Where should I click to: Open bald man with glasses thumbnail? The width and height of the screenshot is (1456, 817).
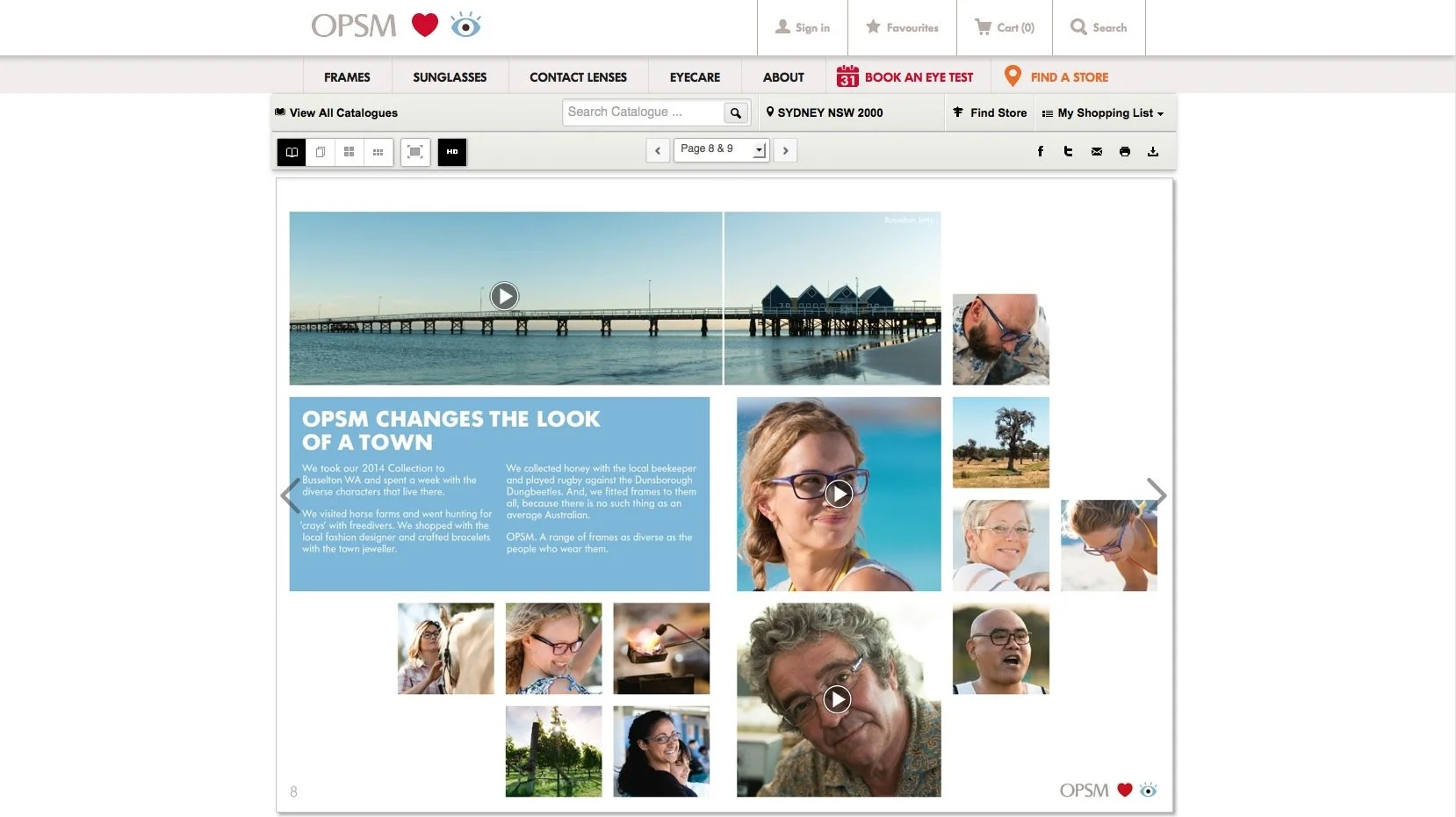(1001, 648)
